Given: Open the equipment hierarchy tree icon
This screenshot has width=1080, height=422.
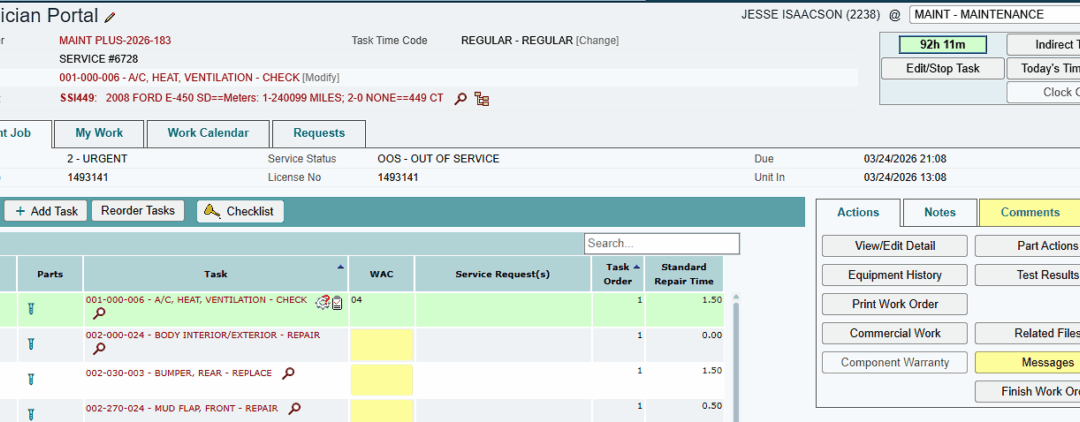Looking at the screenshot, I should [x=482, y=99].
